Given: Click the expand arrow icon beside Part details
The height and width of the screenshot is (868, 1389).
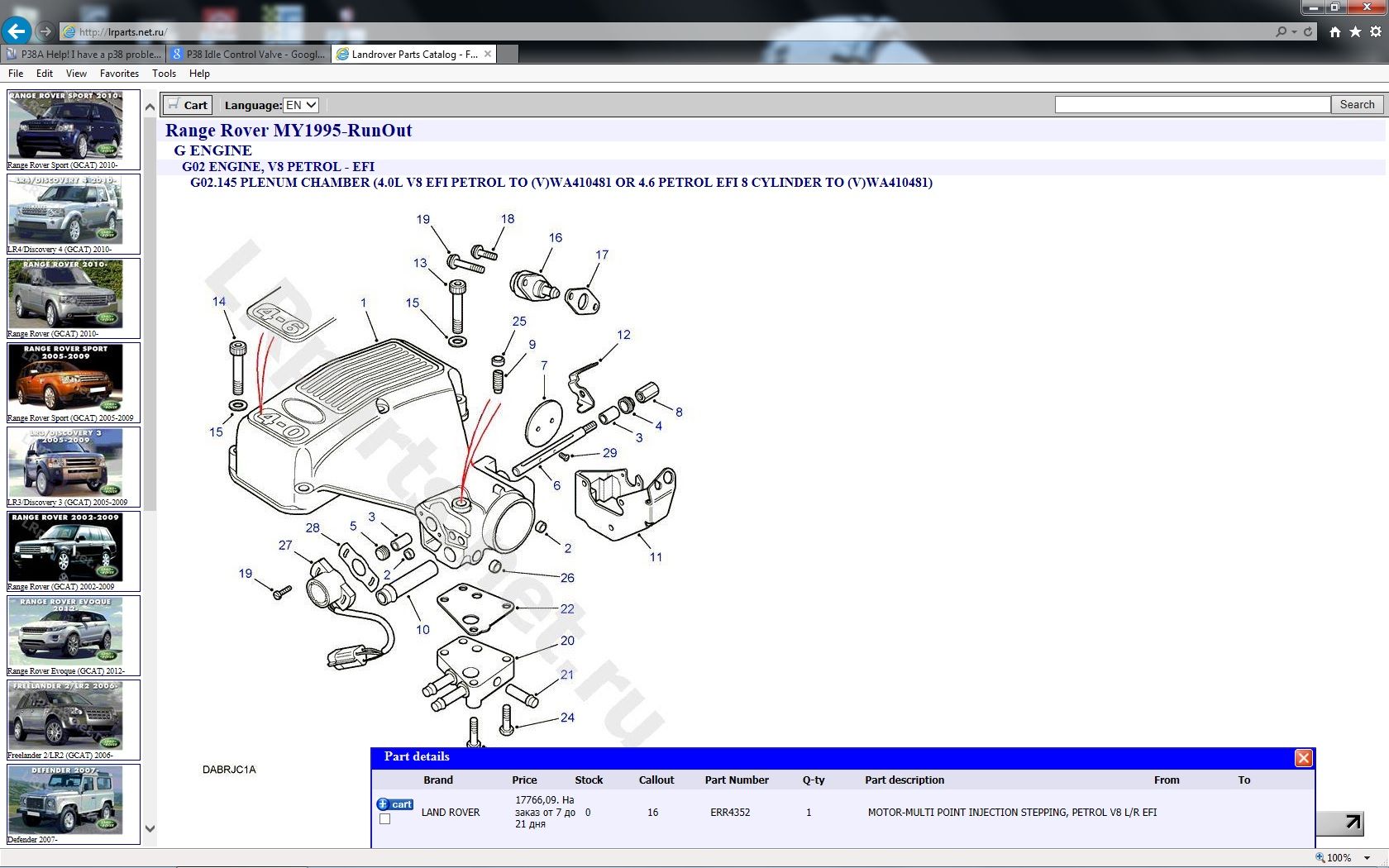Looking at the screenshot, I should pos(1353,822).
